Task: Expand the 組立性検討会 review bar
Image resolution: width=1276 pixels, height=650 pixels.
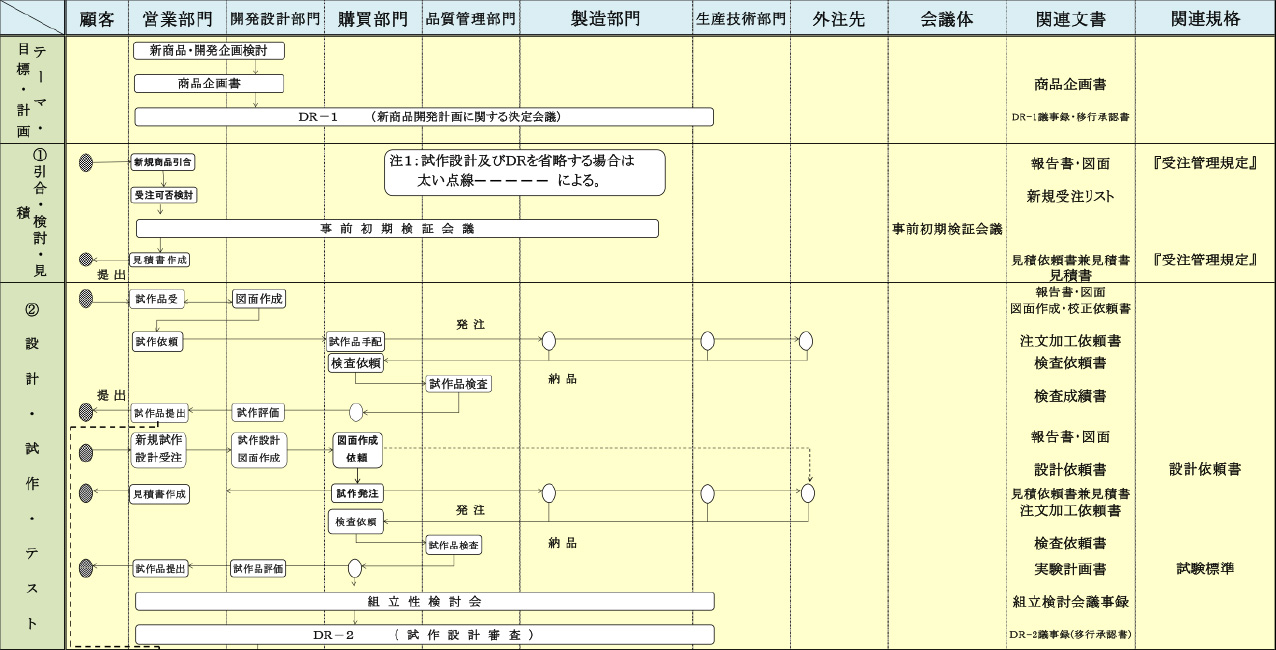Action: (x=425, y=600)
